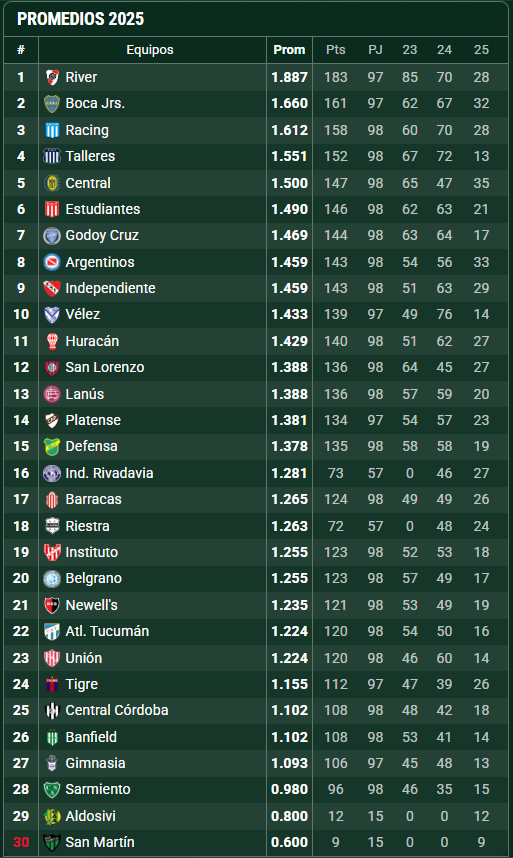Click the River team crest icon

(52, 77)
